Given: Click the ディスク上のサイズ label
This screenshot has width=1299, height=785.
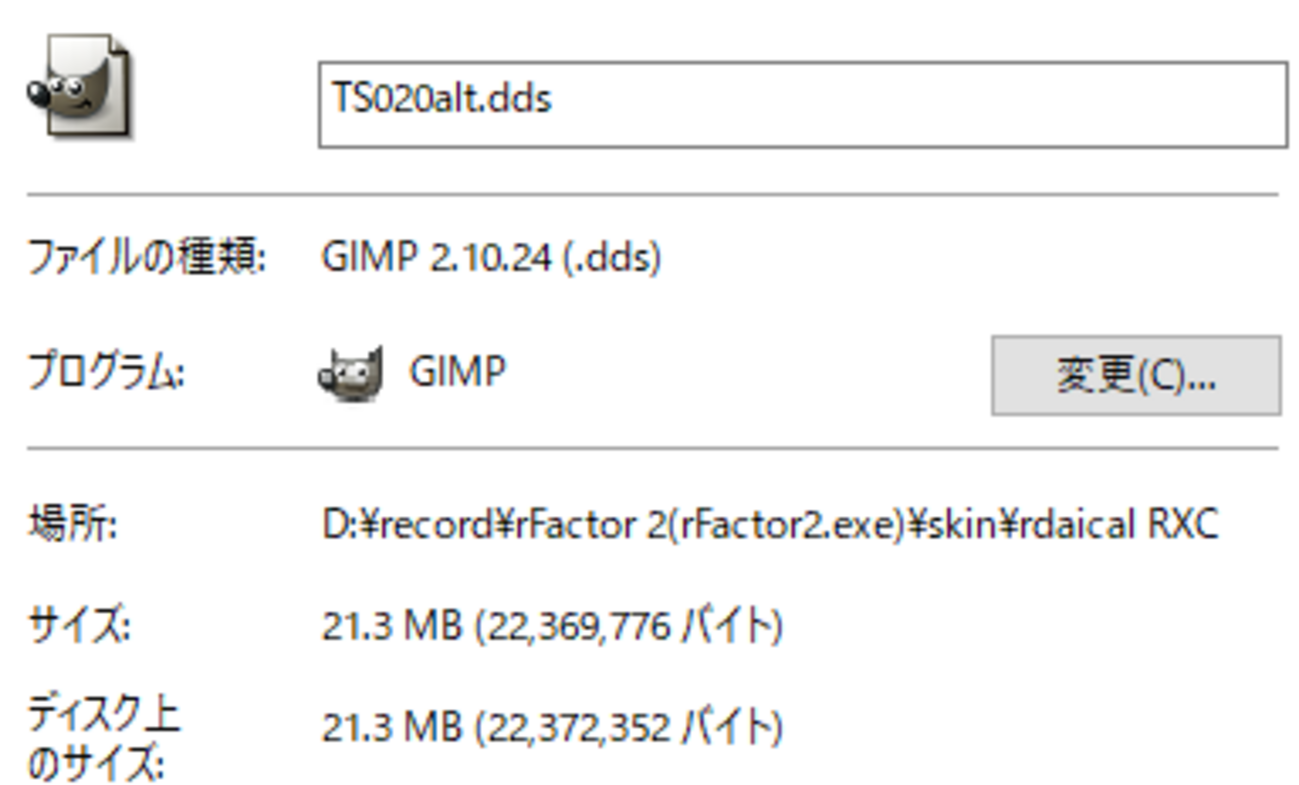Looking at the screenshot, I should 102,740.
